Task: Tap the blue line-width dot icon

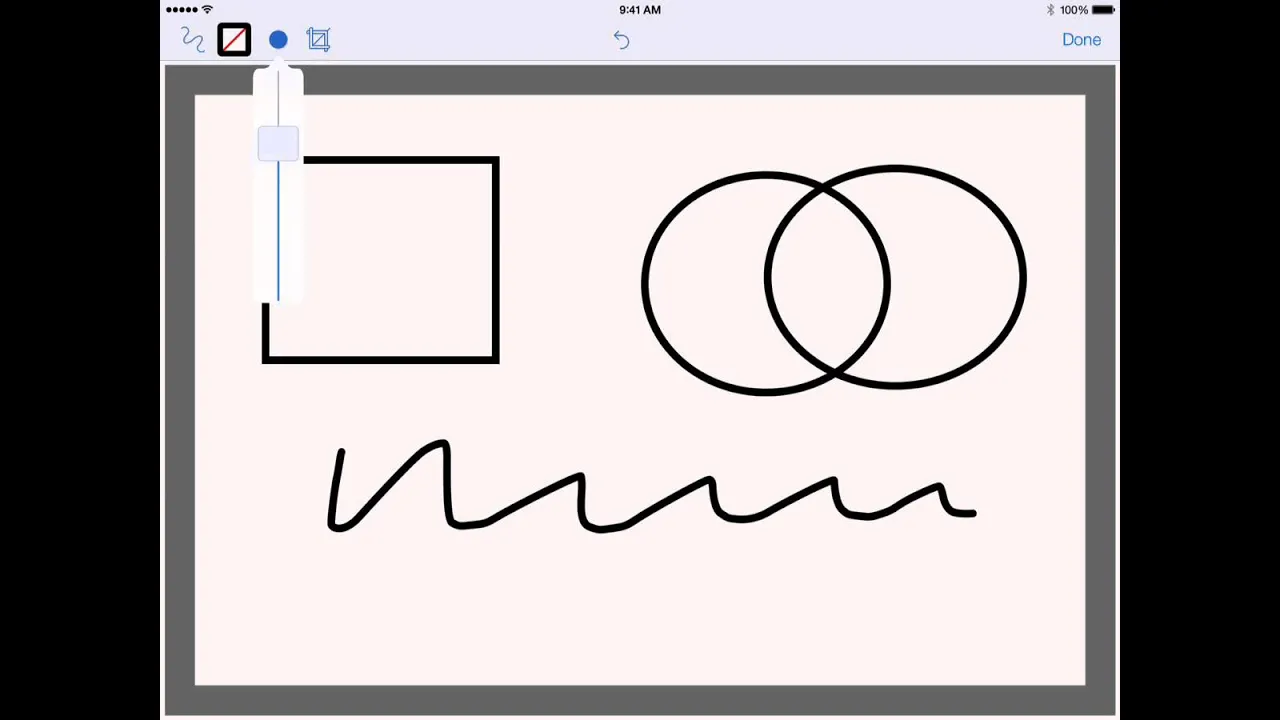Action: tap(278, 40)
